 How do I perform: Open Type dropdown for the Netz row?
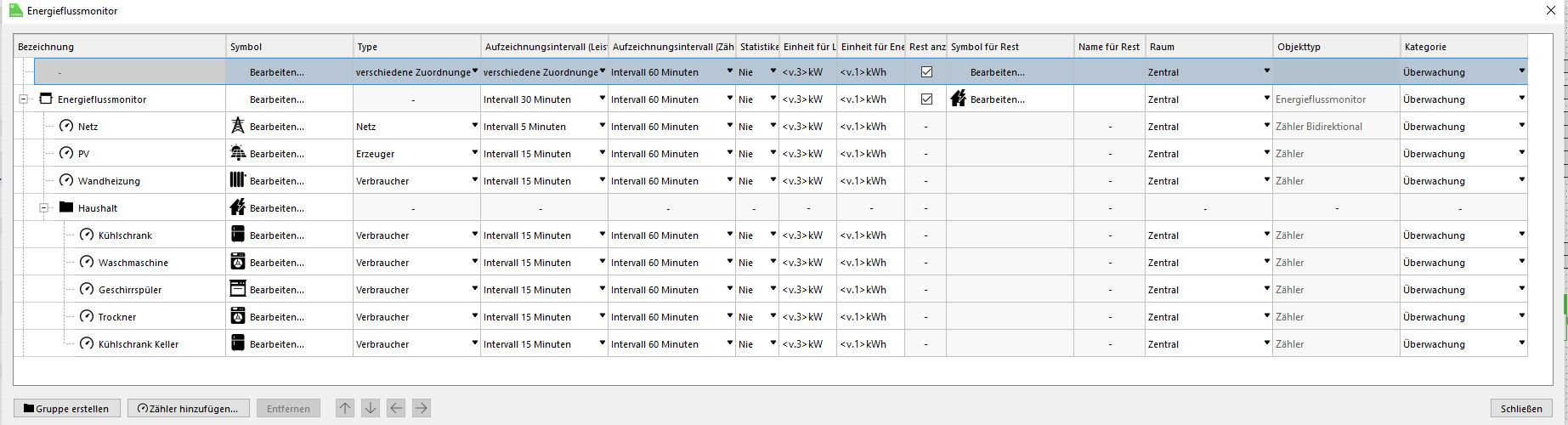click(474, 127)
